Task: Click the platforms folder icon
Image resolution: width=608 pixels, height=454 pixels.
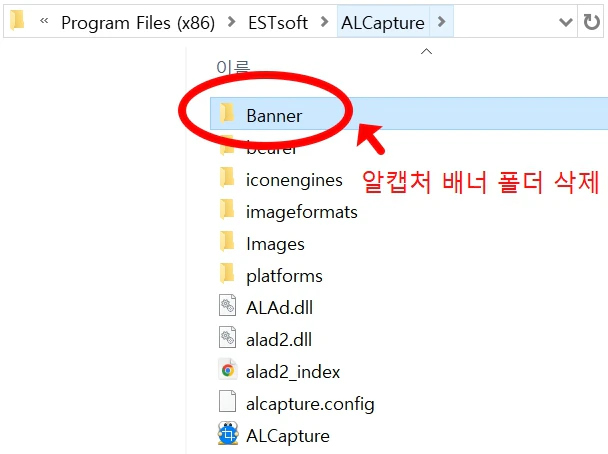Action: 227,273
